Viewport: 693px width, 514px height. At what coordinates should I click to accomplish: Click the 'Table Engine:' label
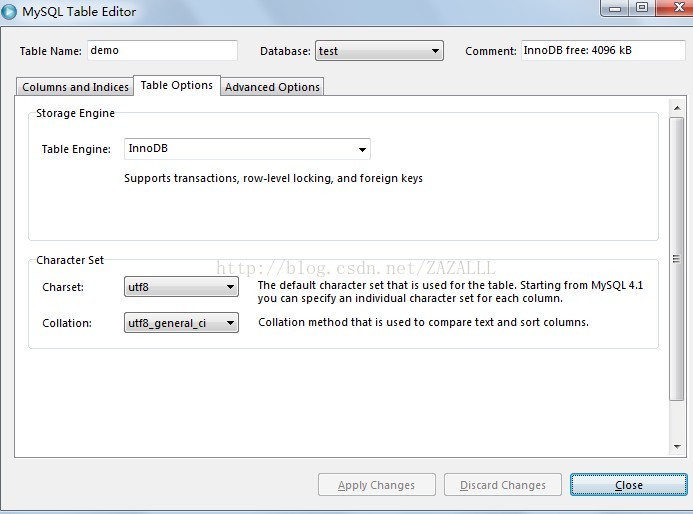[76, 149]
